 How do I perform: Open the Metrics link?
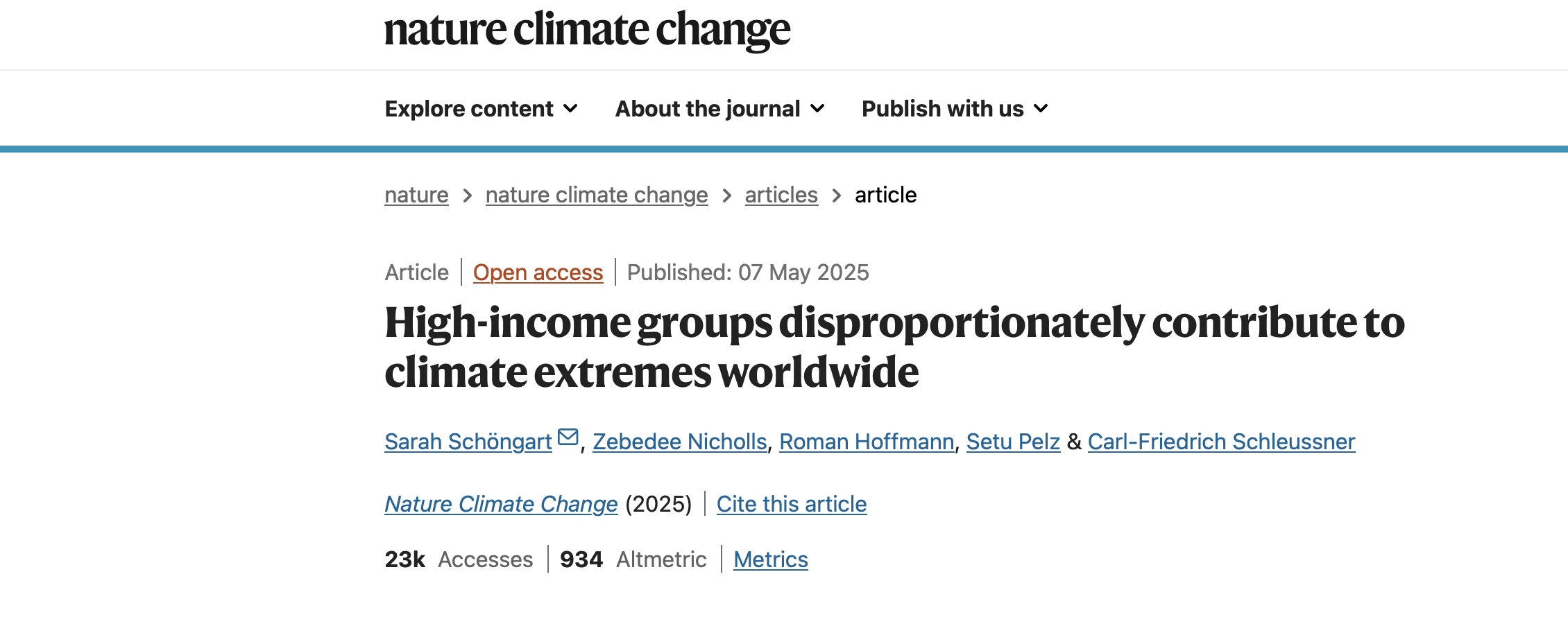[770, 560]
